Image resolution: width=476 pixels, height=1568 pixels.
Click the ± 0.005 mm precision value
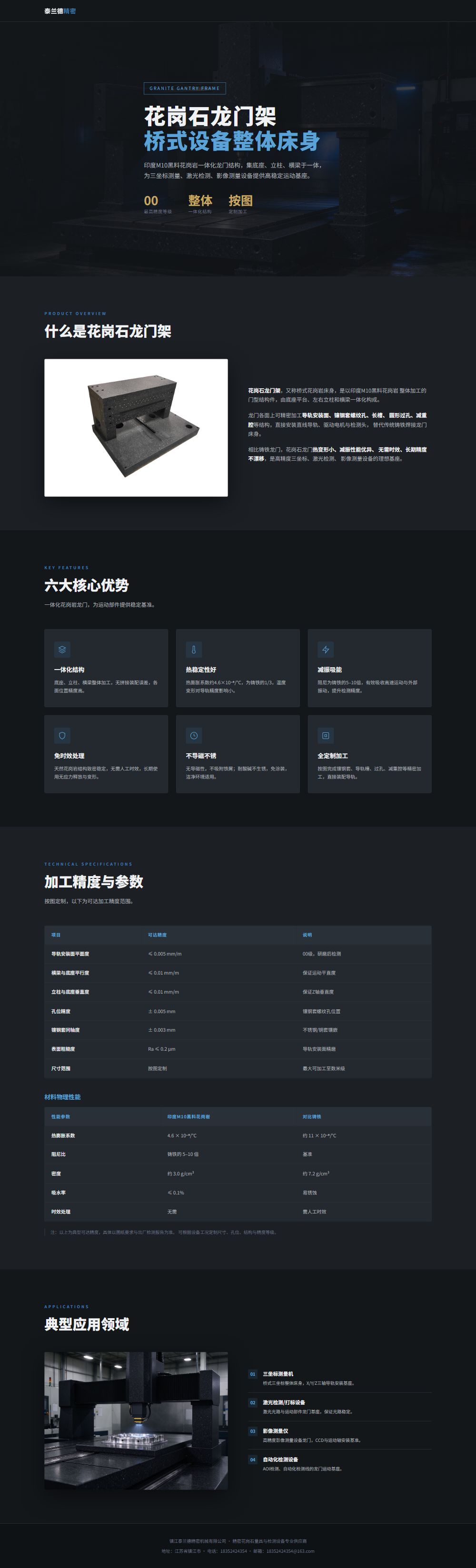click(162, 1011)
